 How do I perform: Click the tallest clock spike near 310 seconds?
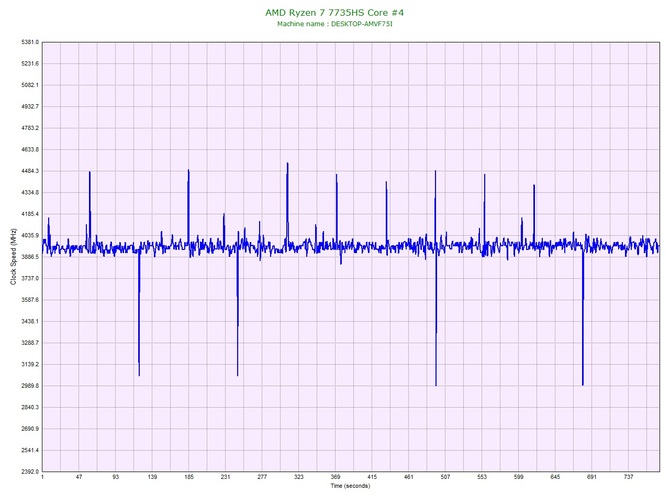click(288, 201)
